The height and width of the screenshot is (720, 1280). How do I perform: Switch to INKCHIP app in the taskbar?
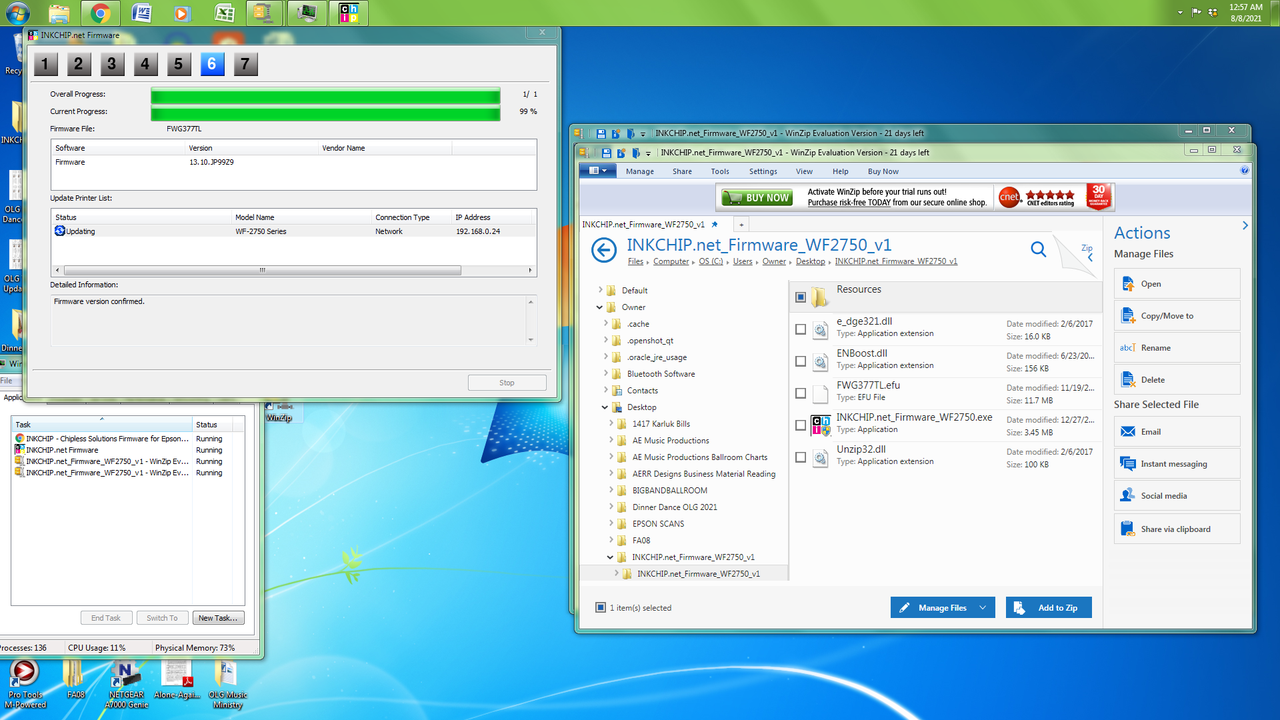(348, 13)
